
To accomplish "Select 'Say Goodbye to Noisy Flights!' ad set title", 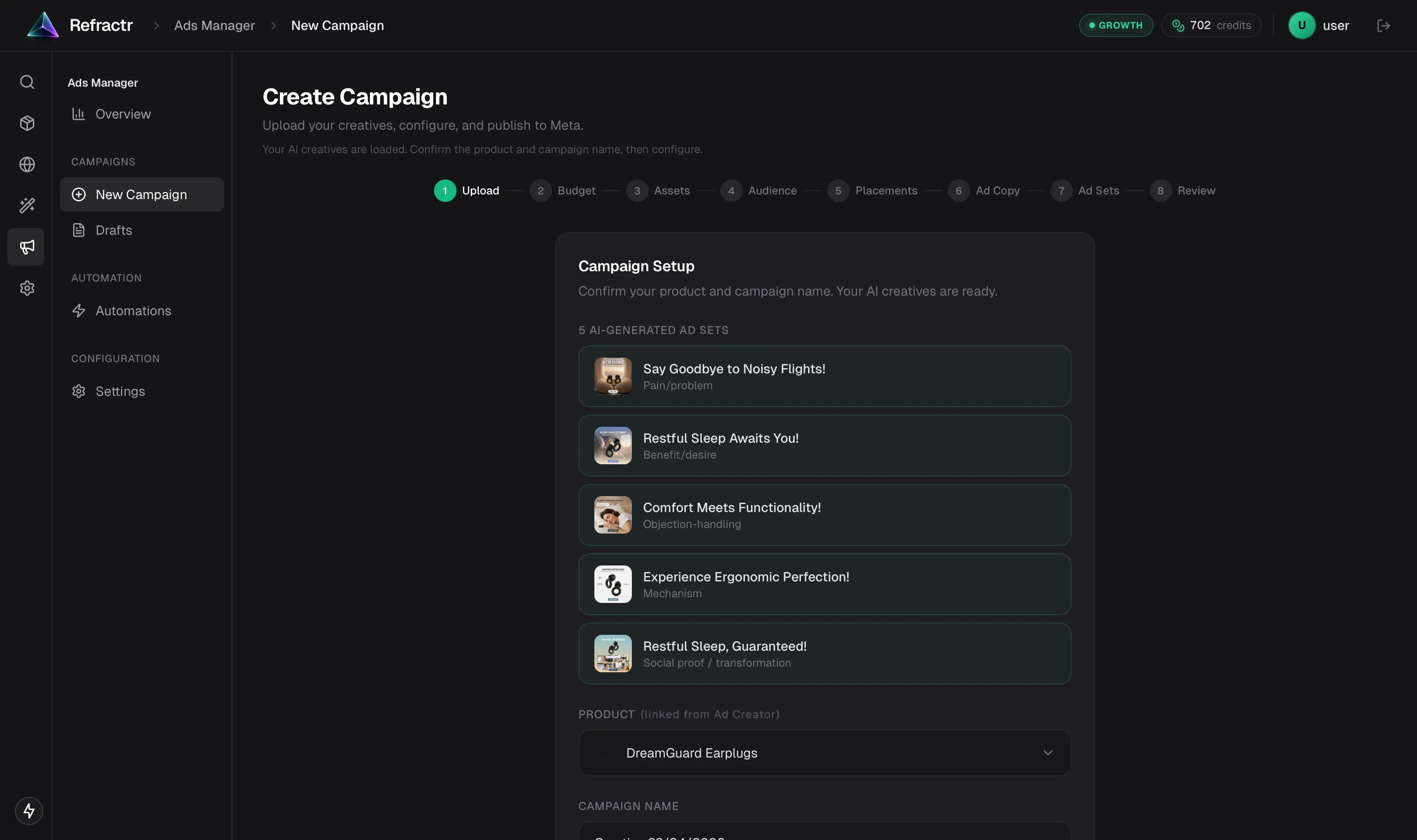I will [x=734, y=369].
